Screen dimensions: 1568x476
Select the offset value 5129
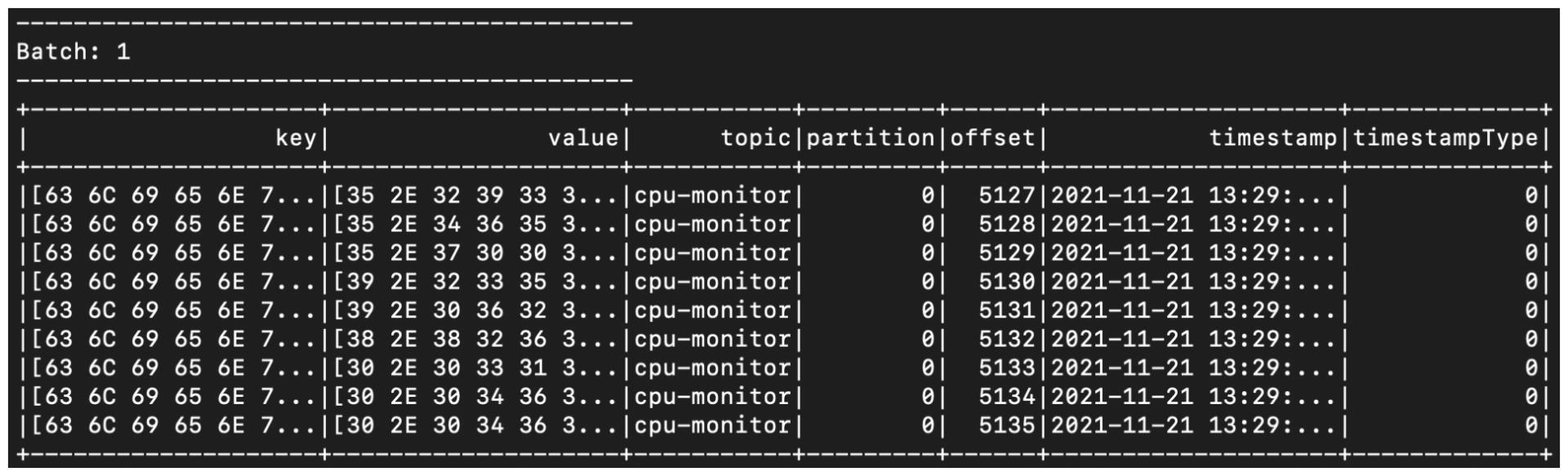1006,253
